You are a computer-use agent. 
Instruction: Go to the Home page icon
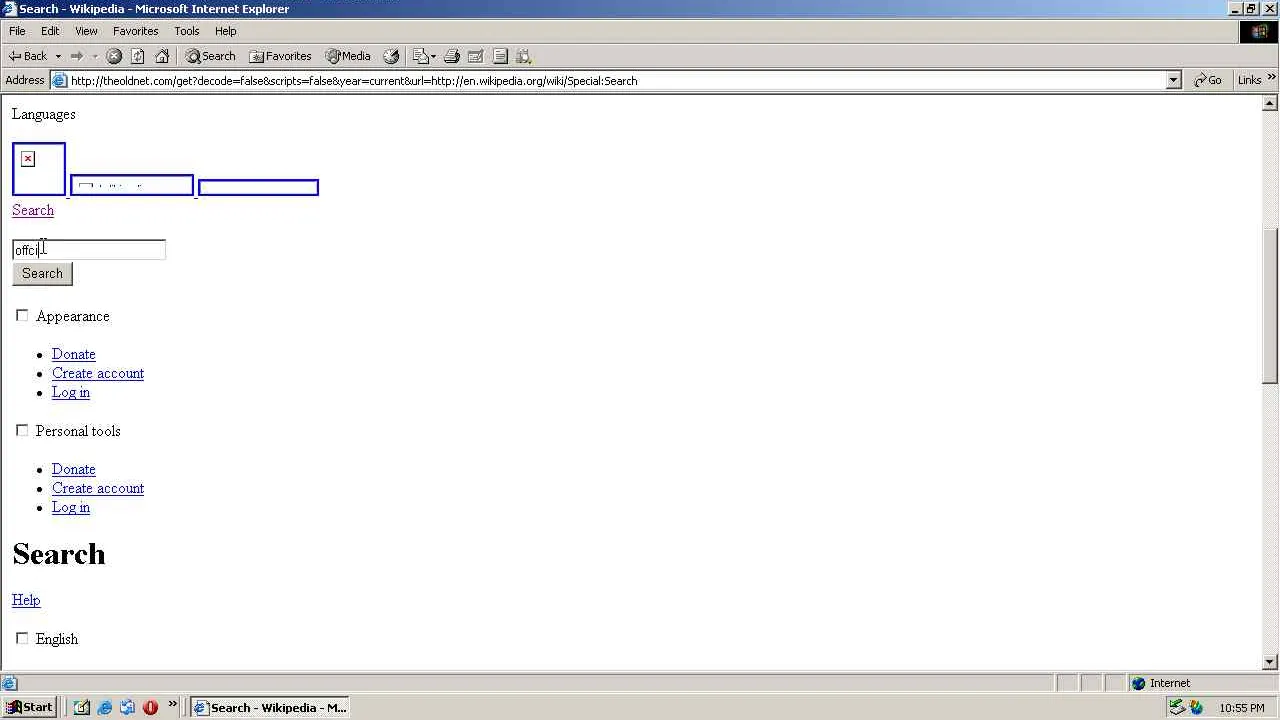[x=162, y=56]
